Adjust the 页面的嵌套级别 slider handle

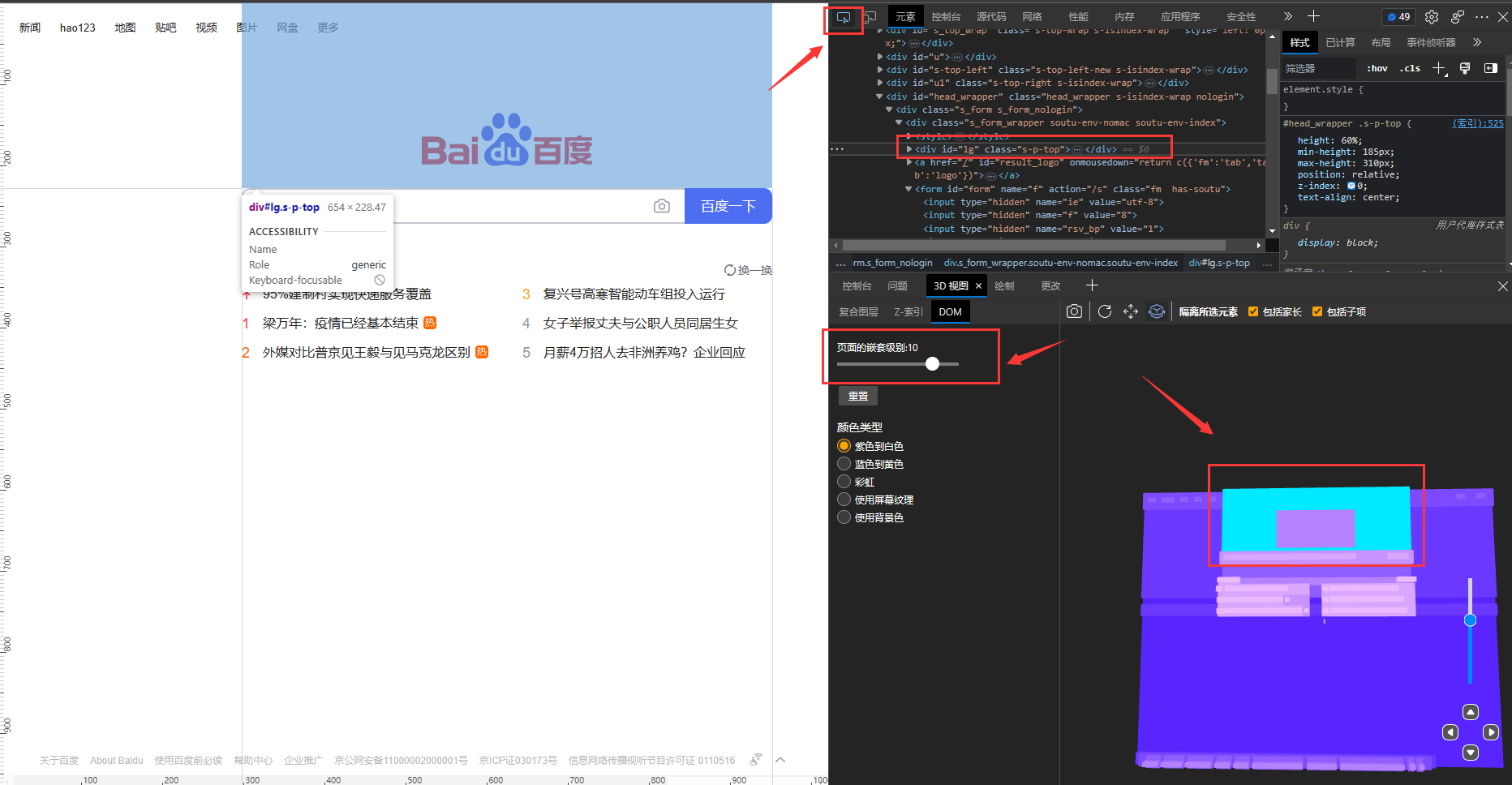pos(932,364)
